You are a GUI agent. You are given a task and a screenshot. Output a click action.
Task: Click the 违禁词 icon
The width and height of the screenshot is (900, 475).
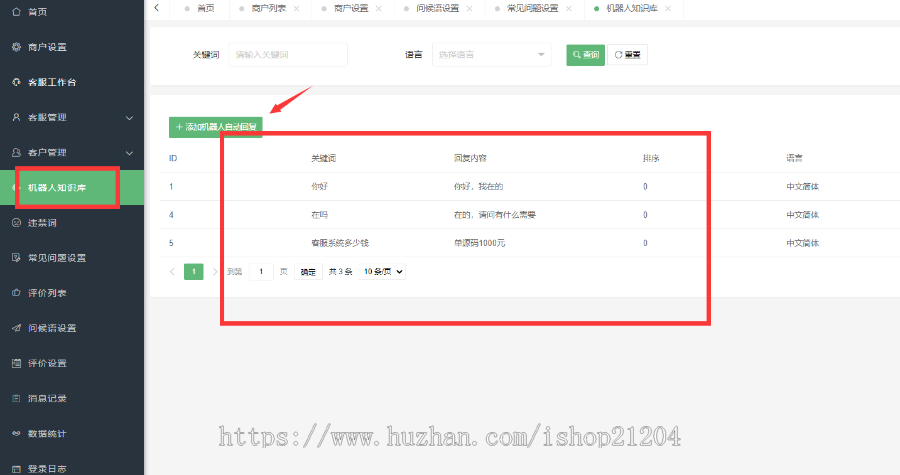click(16, 223)
